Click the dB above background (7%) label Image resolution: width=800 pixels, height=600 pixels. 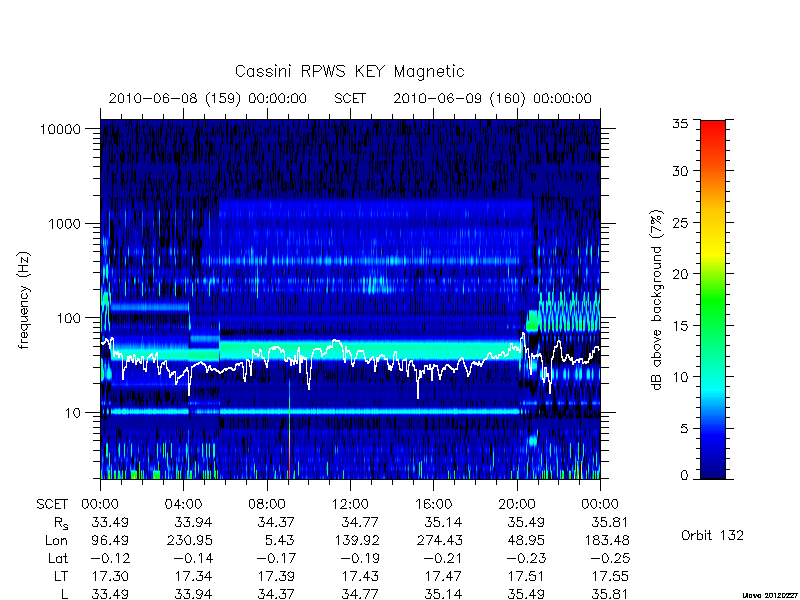pos(657,300)
